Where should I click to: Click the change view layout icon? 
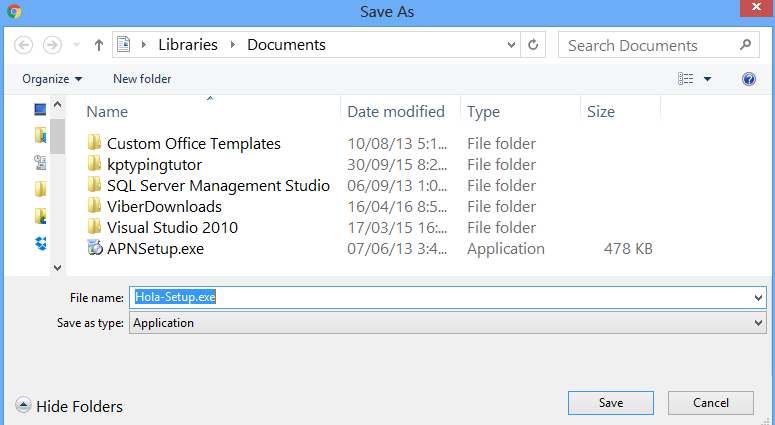coord(685,79)
